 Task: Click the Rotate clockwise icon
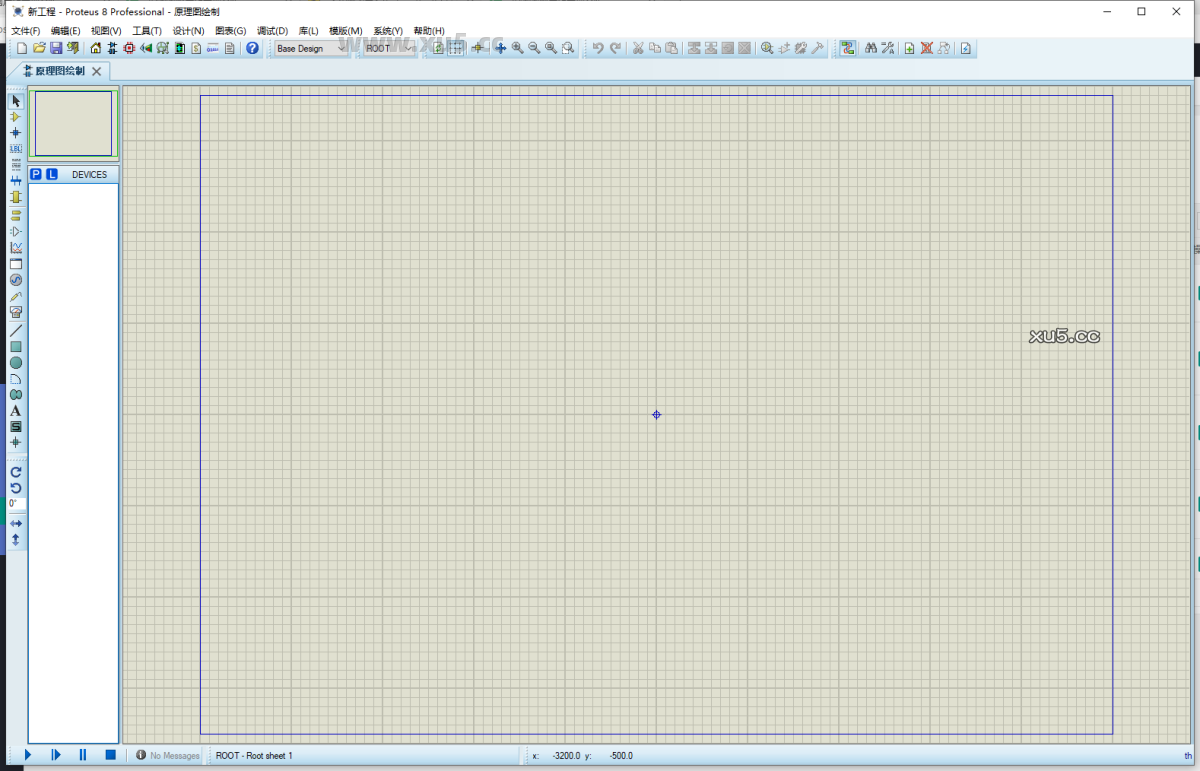15,472
